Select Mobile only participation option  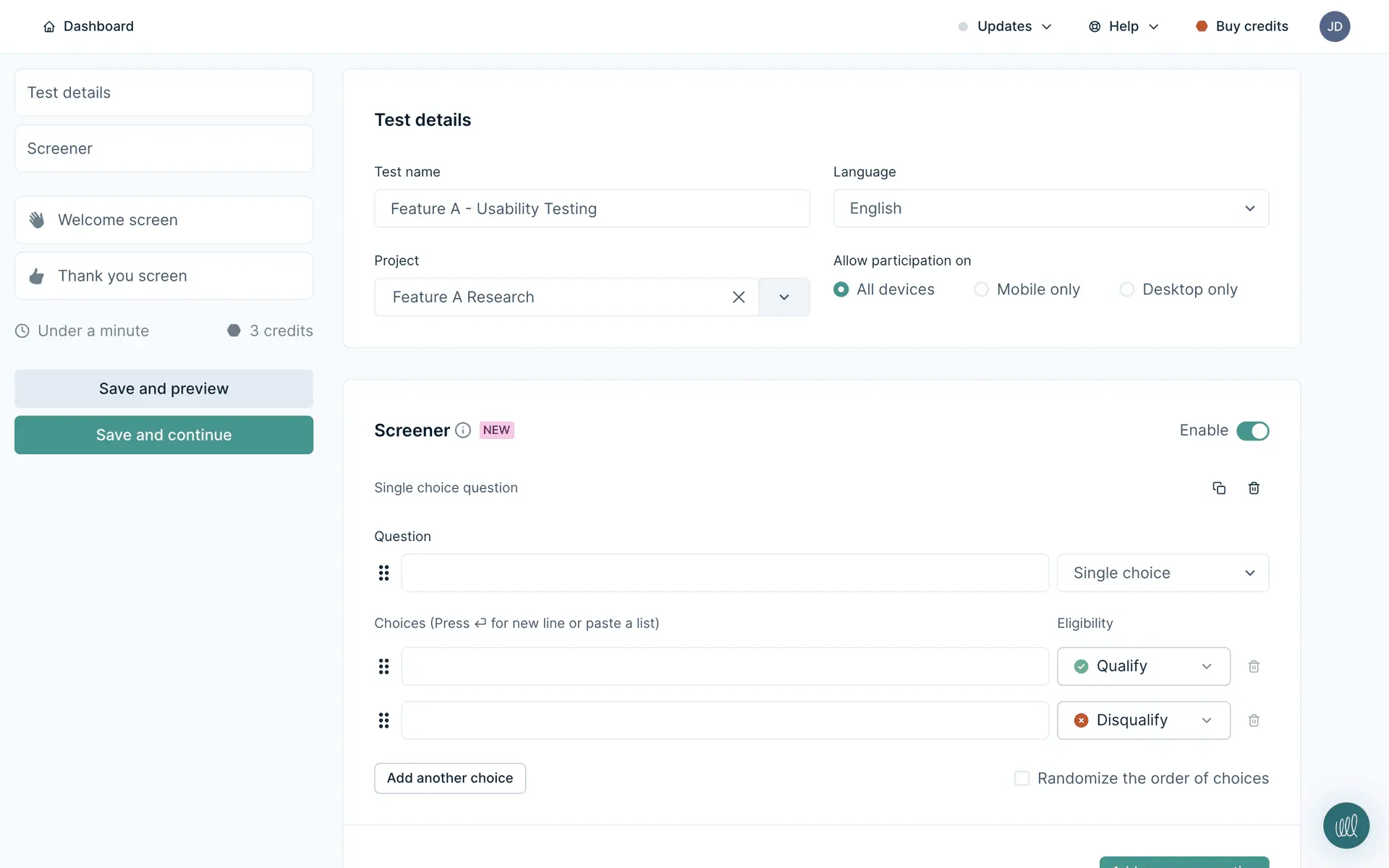(x=982, y=289)
